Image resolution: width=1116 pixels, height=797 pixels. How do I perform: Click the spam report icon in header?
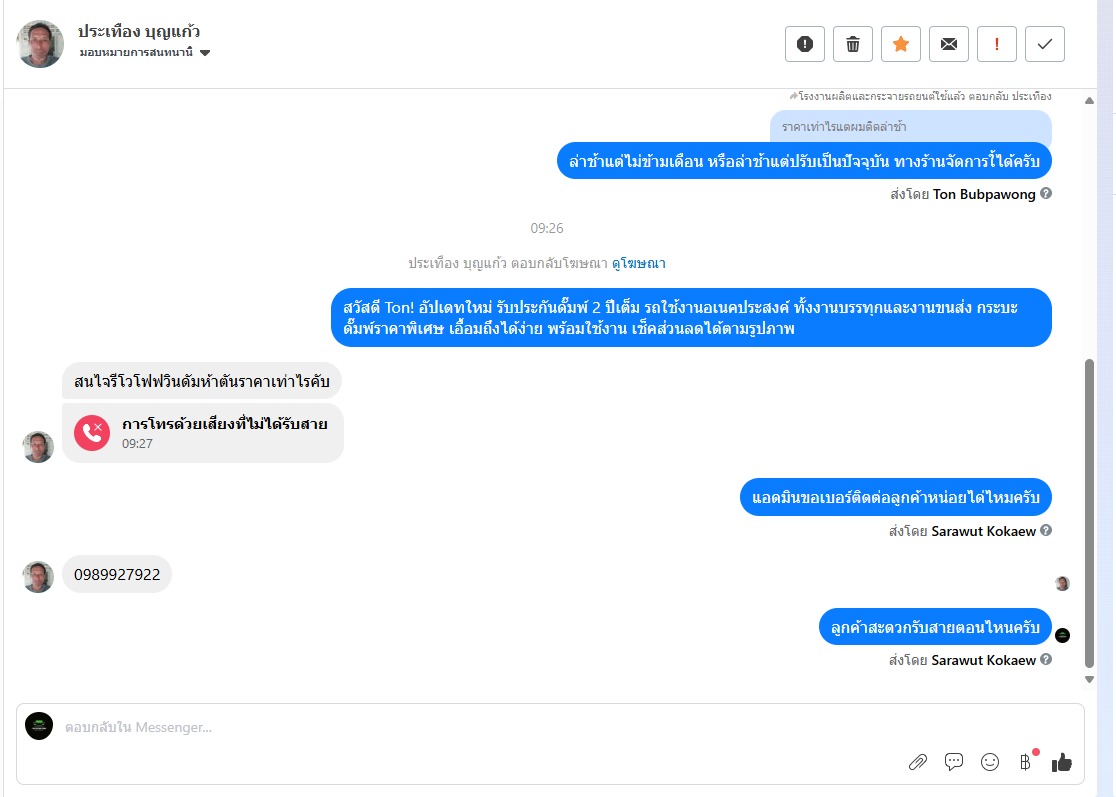805,44
